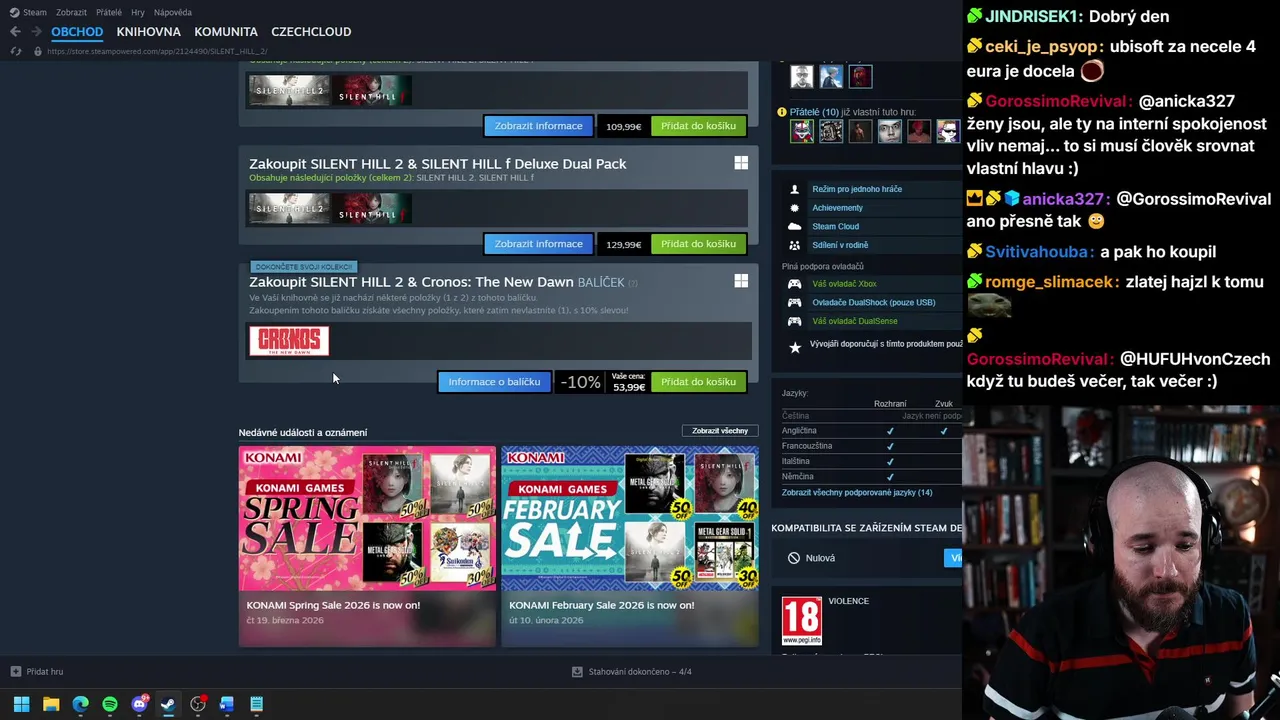Open the Stahování dokončeno downloads status
This screenshot has width=1280, height=720.
(x=632, y=671)
